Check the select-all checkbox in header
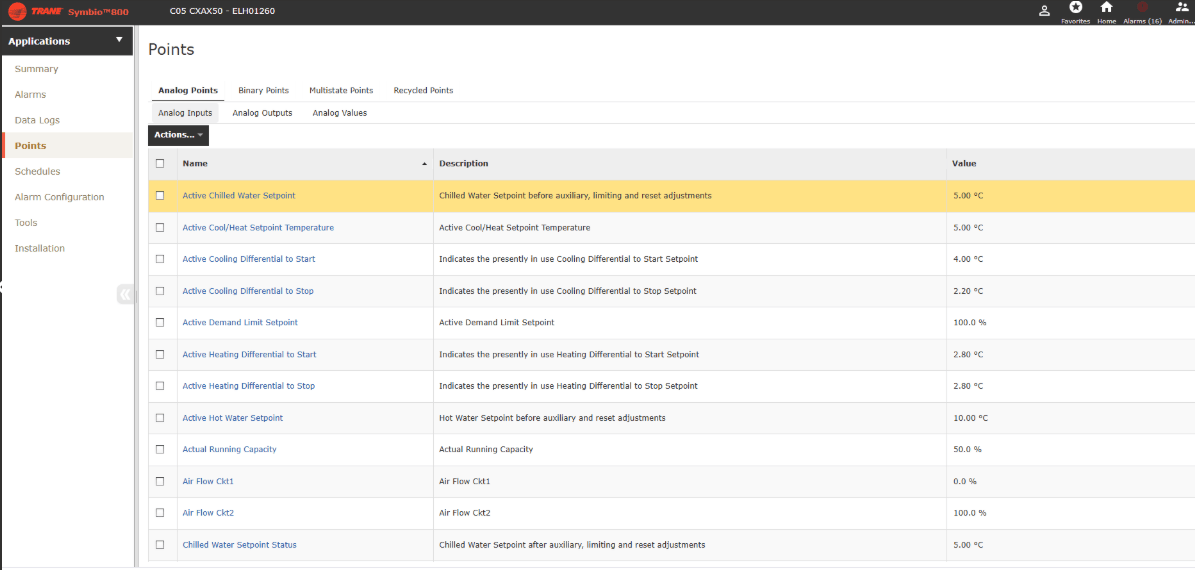Image resolution: width=1195 pixels, height=570 pixels. (160, 163)
